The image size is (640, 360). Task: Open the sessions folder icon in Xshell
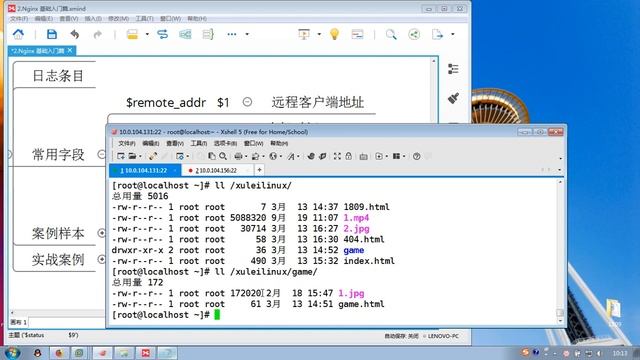click(x=132, y=156)
